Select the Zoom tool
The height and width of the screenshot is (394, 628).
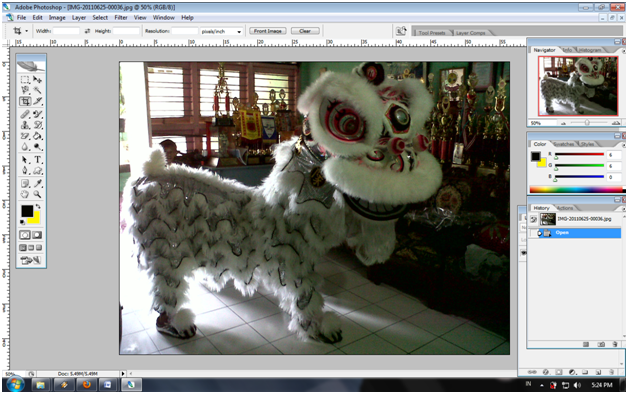coord(37,195)
